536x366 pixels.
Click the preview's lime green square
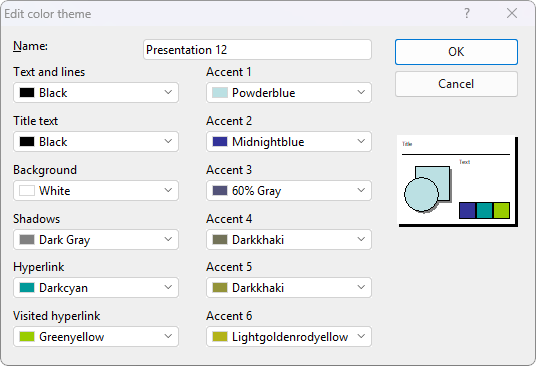coord(501,210)
